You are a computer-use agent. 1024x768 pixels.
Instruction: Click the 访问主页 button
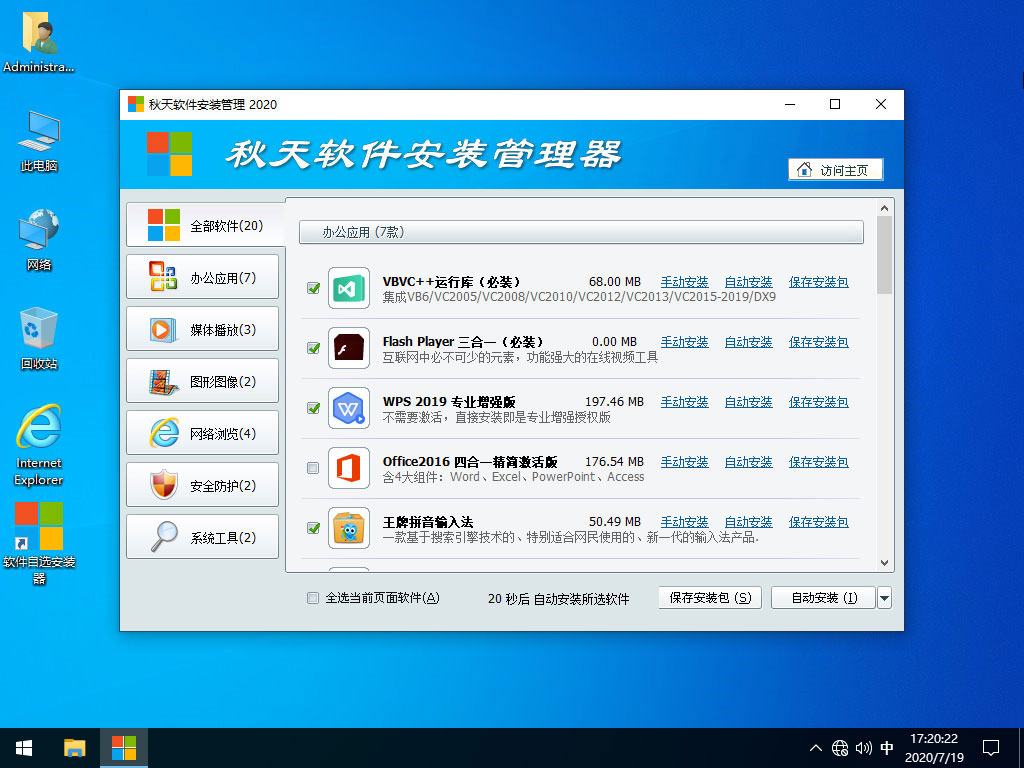835,168
